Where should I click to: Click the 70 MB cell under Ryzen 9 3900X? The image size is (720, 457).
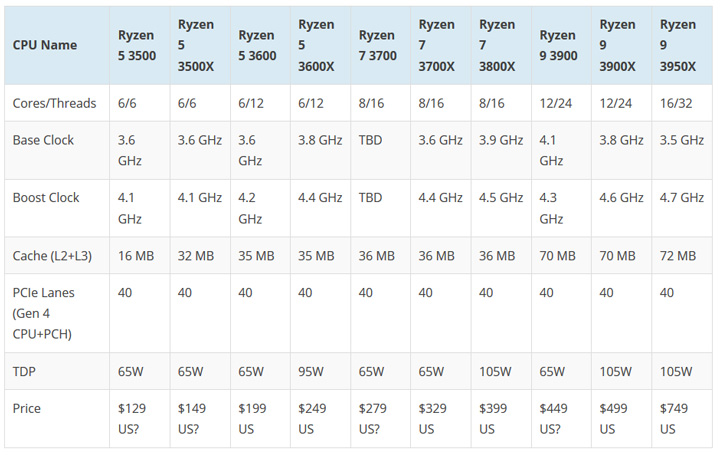click(x=621, y=255)
